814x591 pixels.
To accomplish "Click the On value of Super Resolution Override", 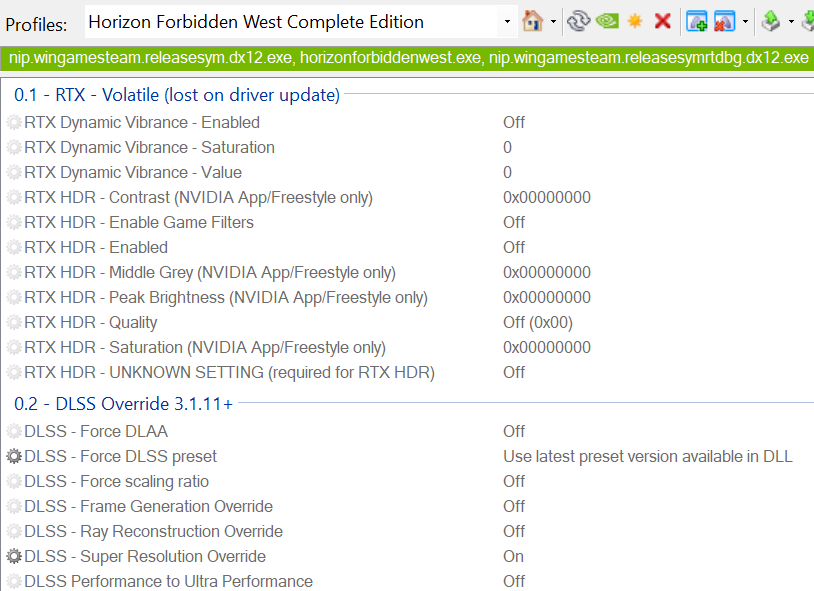I will point(513,556).
